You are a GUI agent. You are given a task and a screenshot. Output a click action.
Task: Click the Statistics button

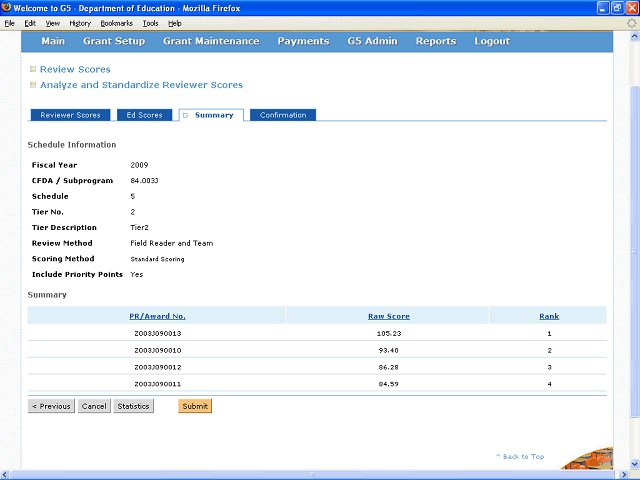tap(133, 406)
